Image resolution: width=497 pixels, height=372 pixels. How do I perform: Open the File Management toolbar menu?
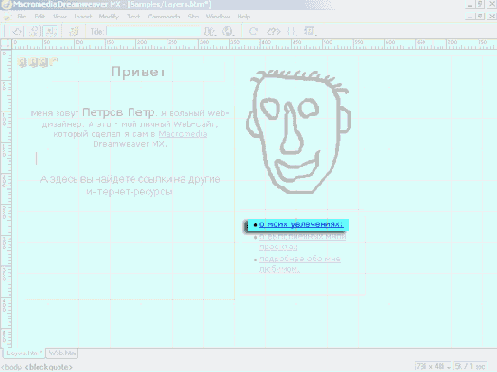pyautogui.click(x=210, y=31)
